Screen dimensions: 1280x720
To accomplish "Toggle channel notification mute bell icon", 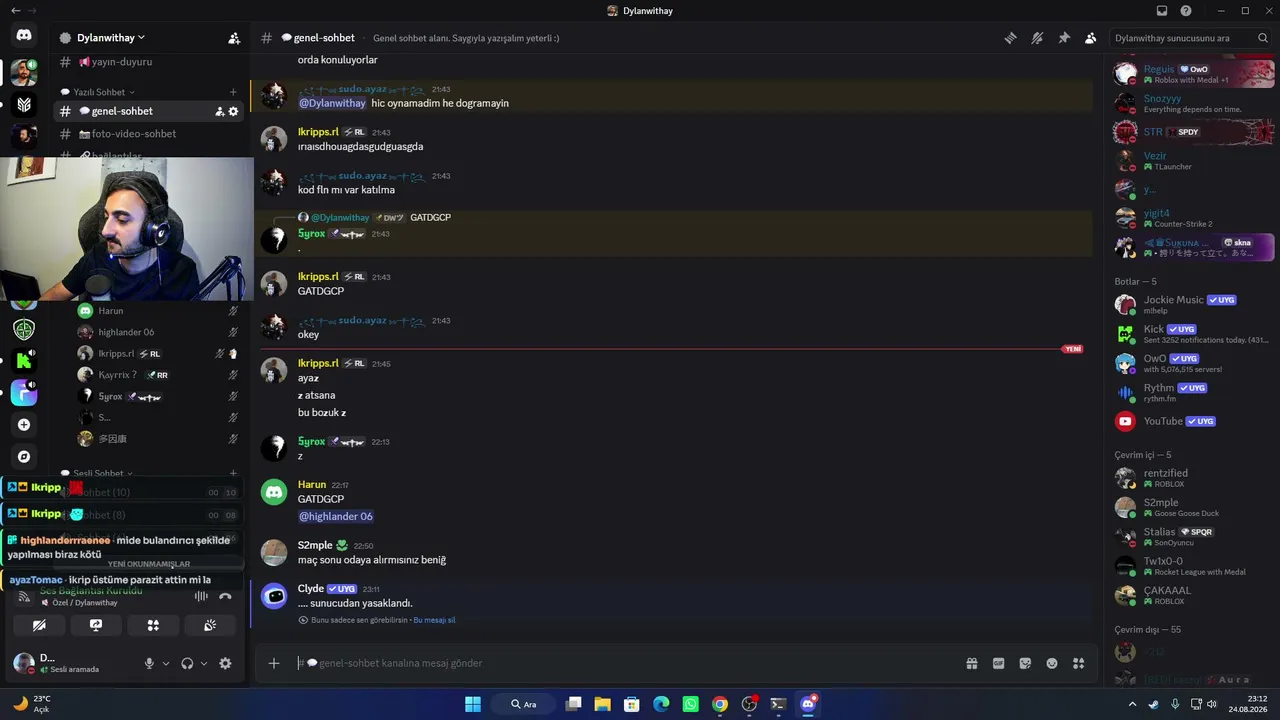I will (1037, 38).
